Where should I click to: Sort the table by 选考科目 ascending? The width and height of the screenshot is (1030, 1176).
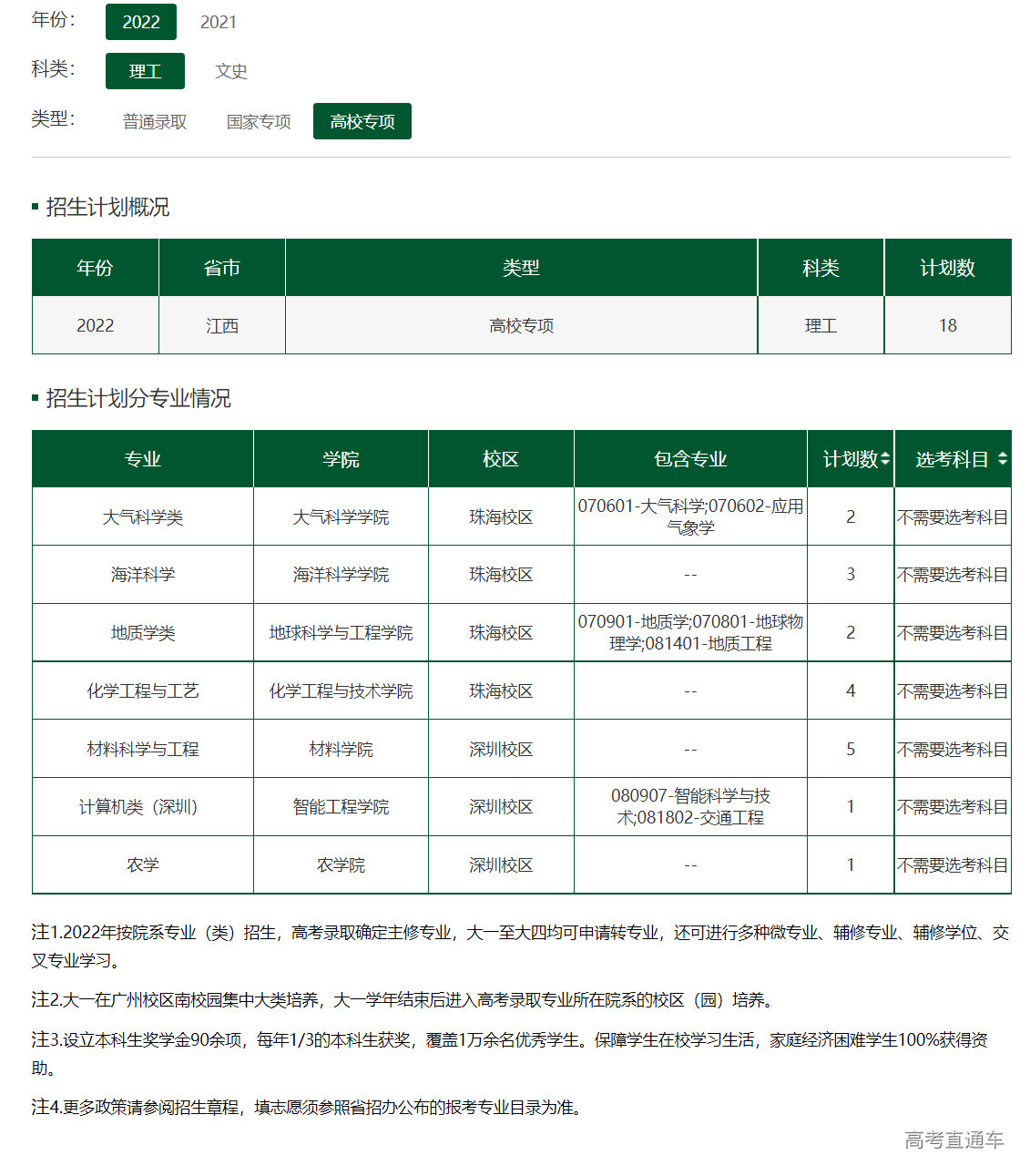tap(1004, 455)
